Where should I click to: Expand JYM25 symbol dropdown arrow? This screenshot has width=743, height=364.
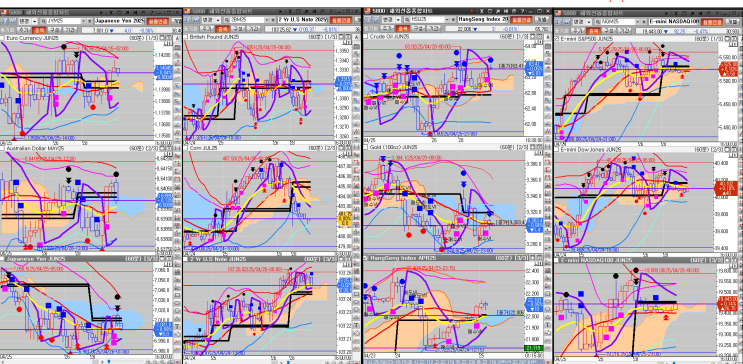(83, 21)
